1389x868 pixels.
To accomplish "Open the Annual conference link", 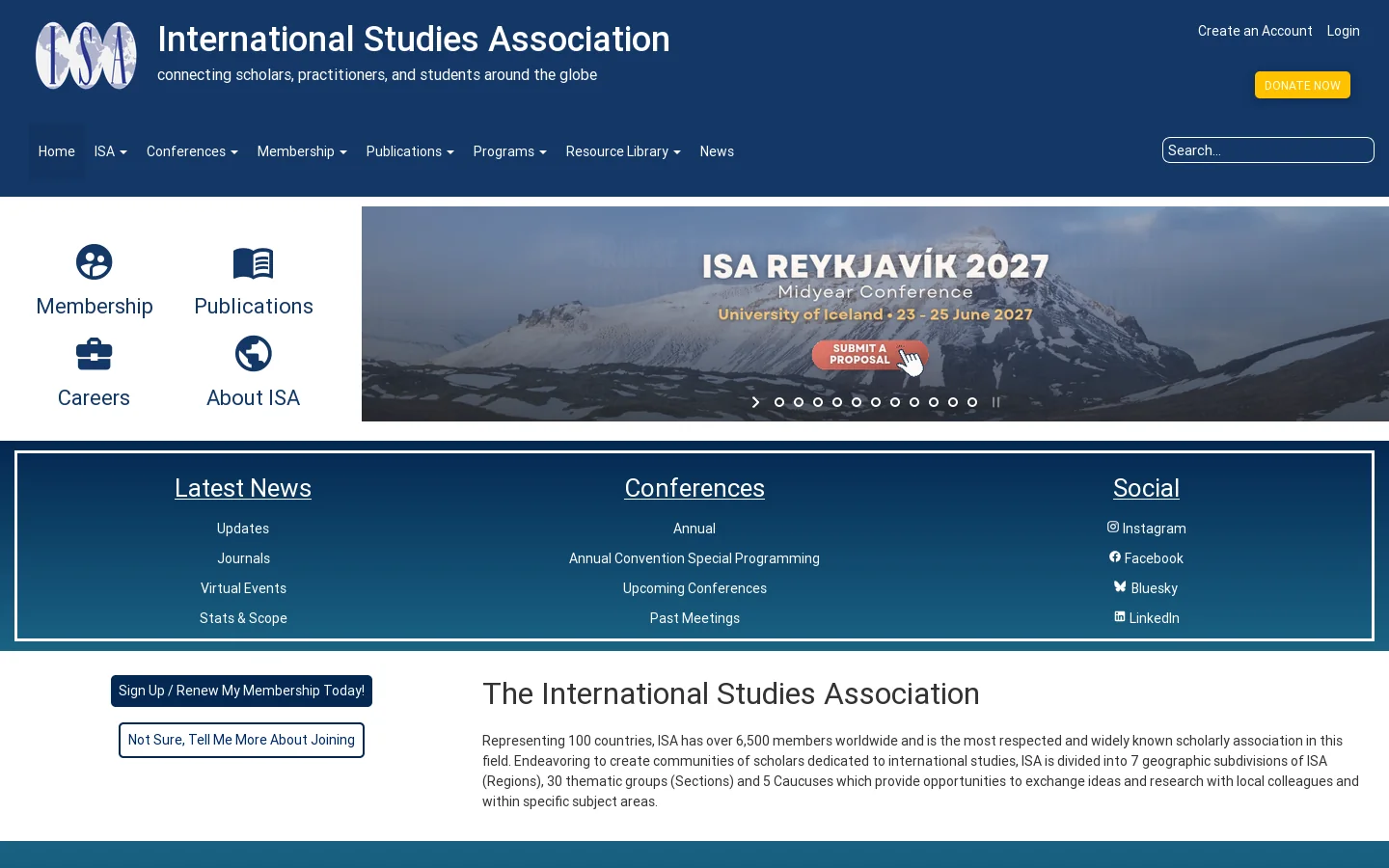I will 694,529.
